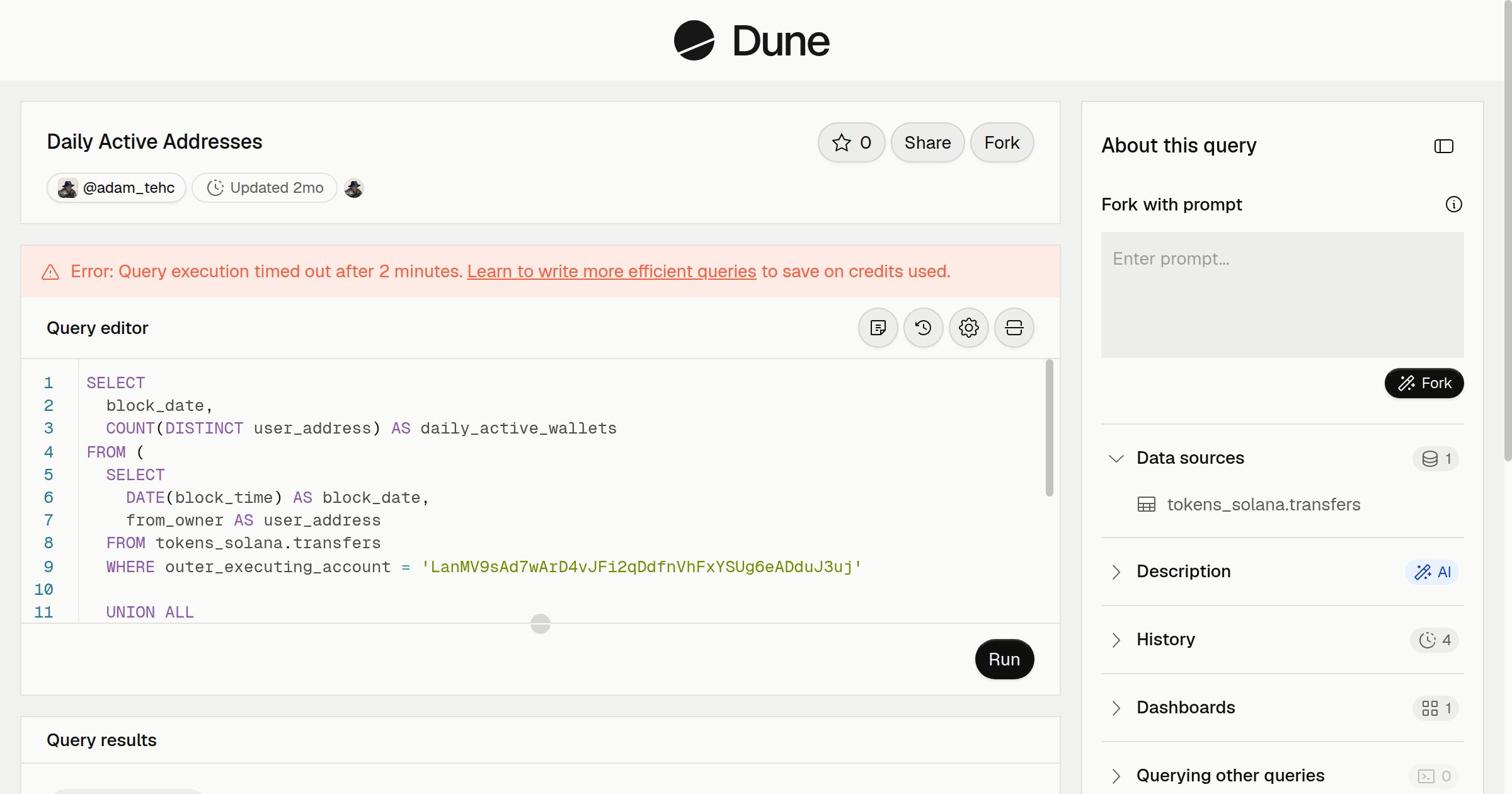Click the warning triangle in error banner
The image size is (1512, 794).
(x=50, y=272)
